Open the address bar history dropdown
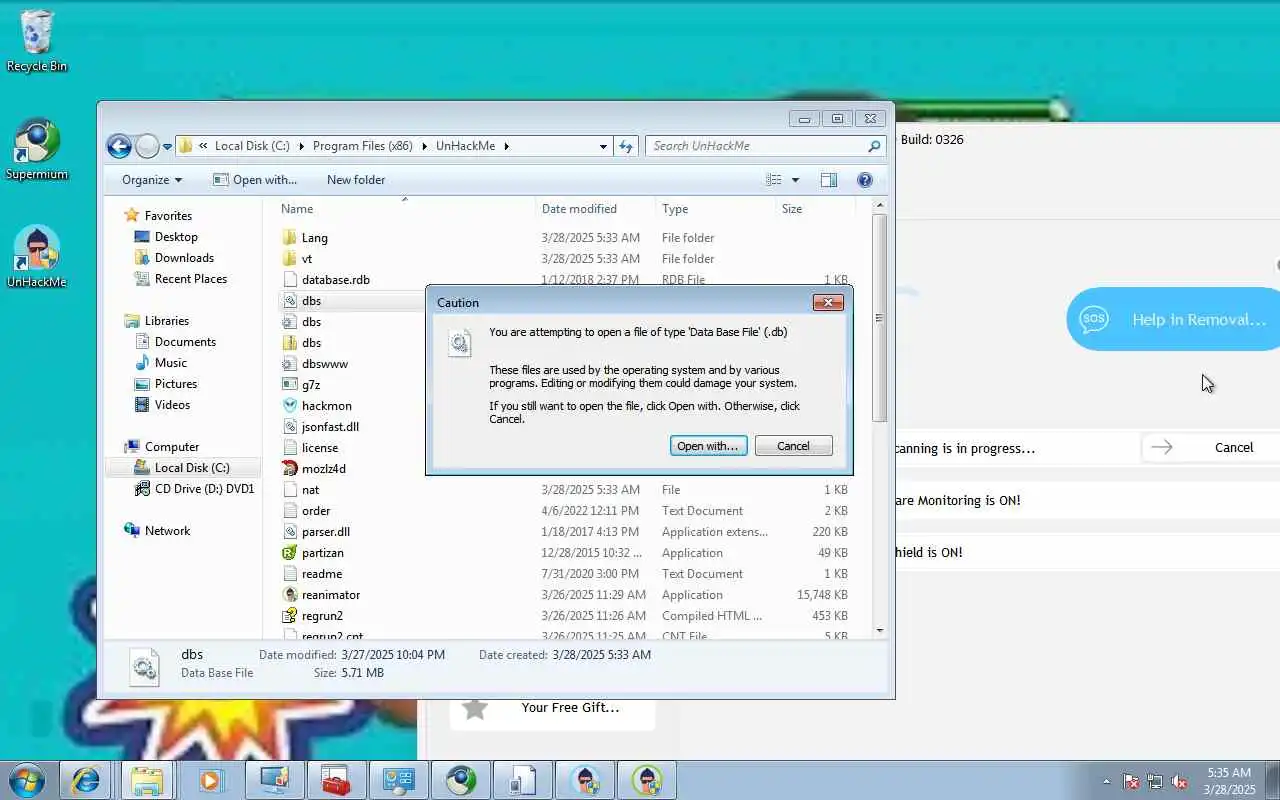 (603, 146)
